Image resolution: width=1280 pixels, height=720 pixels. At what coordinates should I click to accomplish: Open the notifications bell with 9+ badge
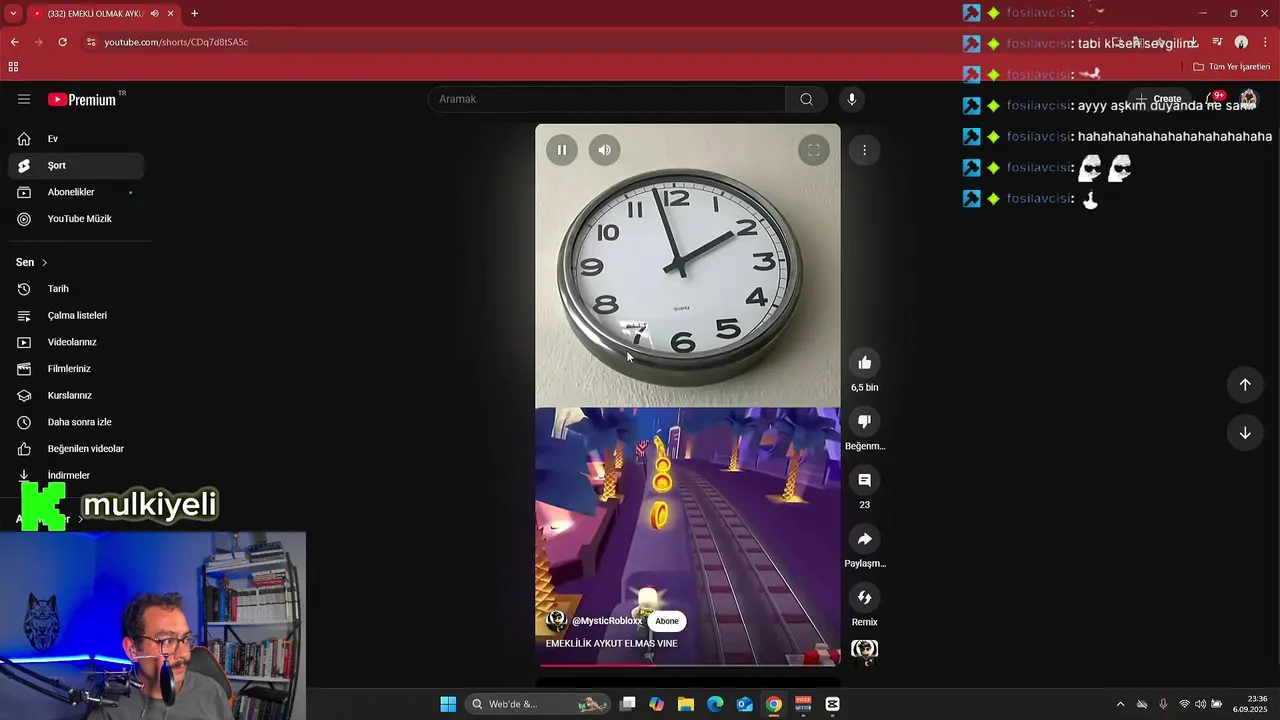(x=1214, y=99)
